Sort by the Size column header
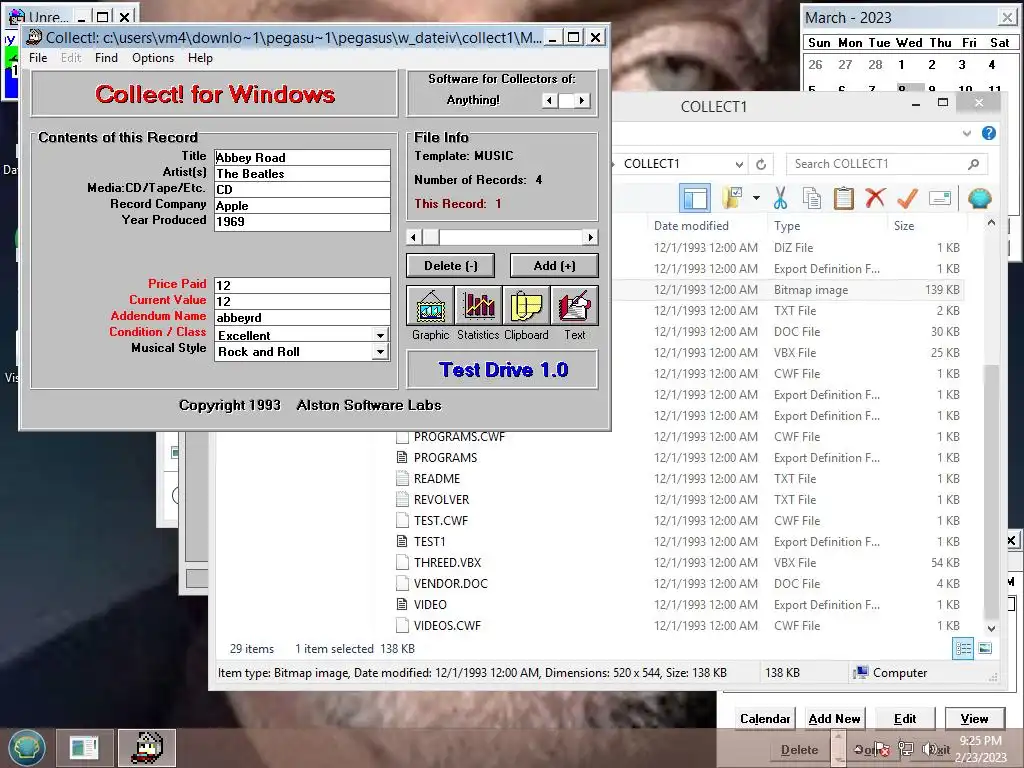Screen dimensions: 1024x768 click(904, 226)
